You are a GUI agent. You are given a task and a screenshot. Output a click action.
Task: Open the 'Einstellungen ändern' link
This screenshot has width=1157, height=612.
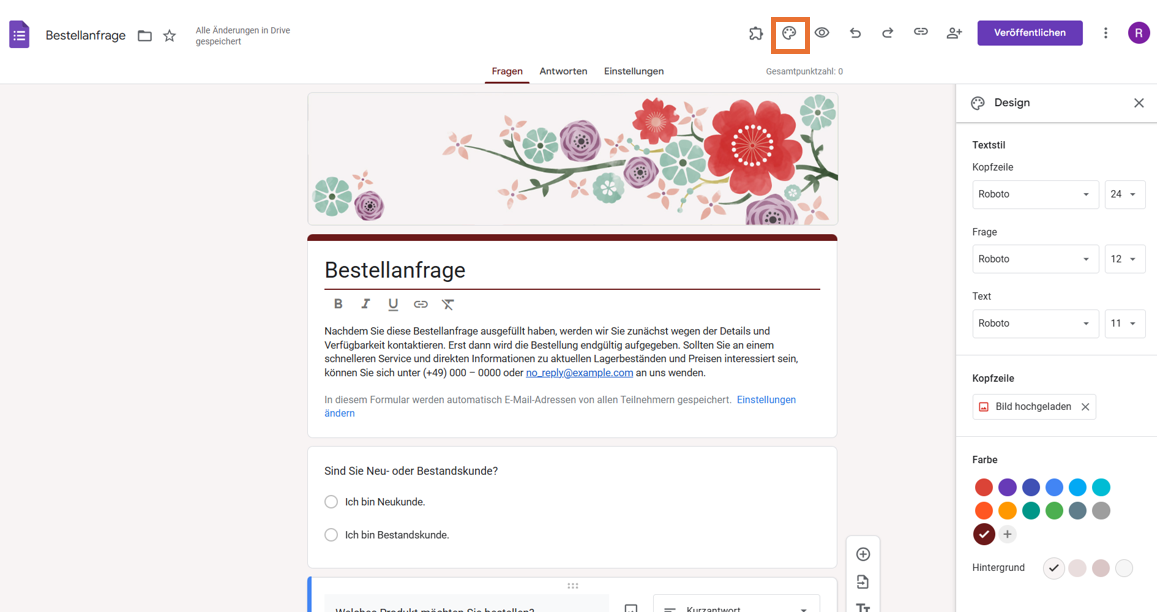pyautogui.click(x=766, y=398)
